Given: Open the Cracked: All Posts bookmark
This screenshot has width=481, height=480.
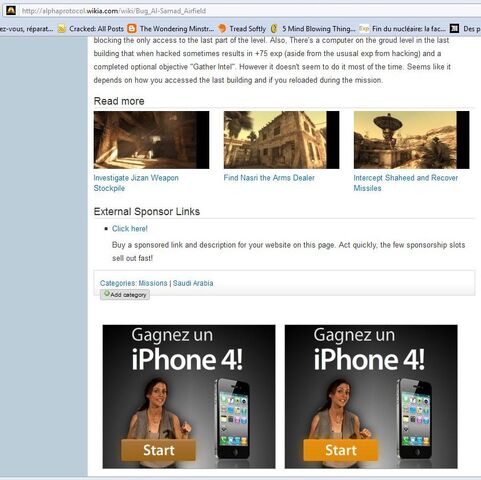Looking at the screenshot, I should pos(96,29).
